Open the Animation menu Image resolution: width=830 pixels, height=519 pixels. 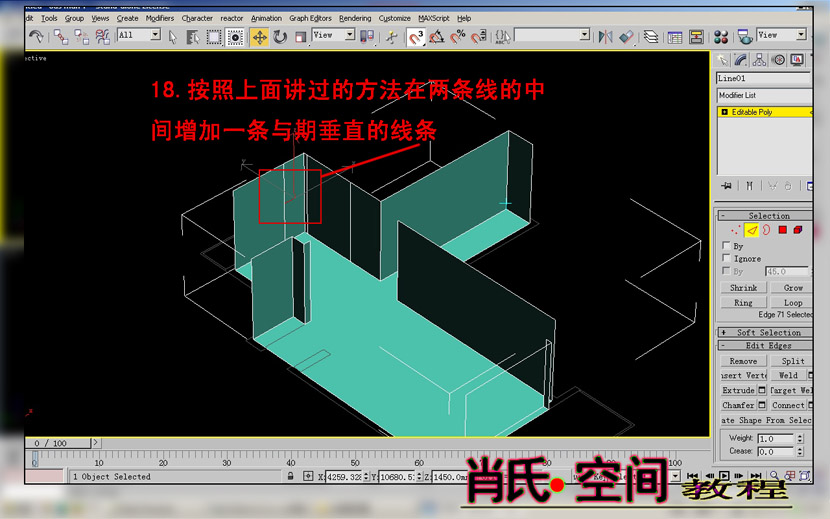[266, 18]
